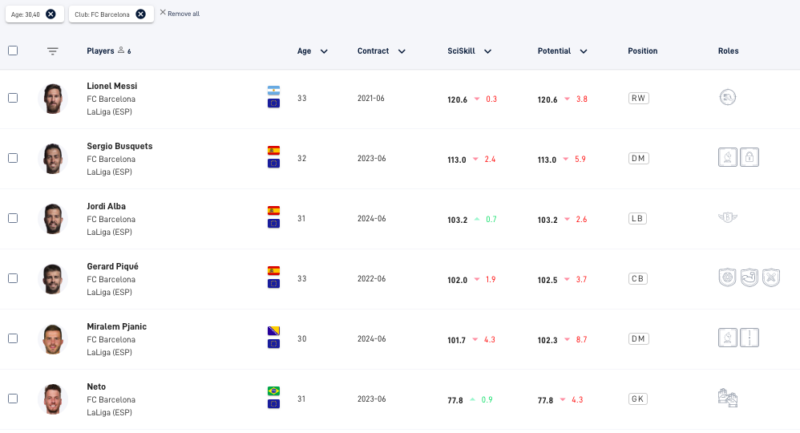
Task: Click the Position column header
Action: pyautogui.click(x=642, y=51)
